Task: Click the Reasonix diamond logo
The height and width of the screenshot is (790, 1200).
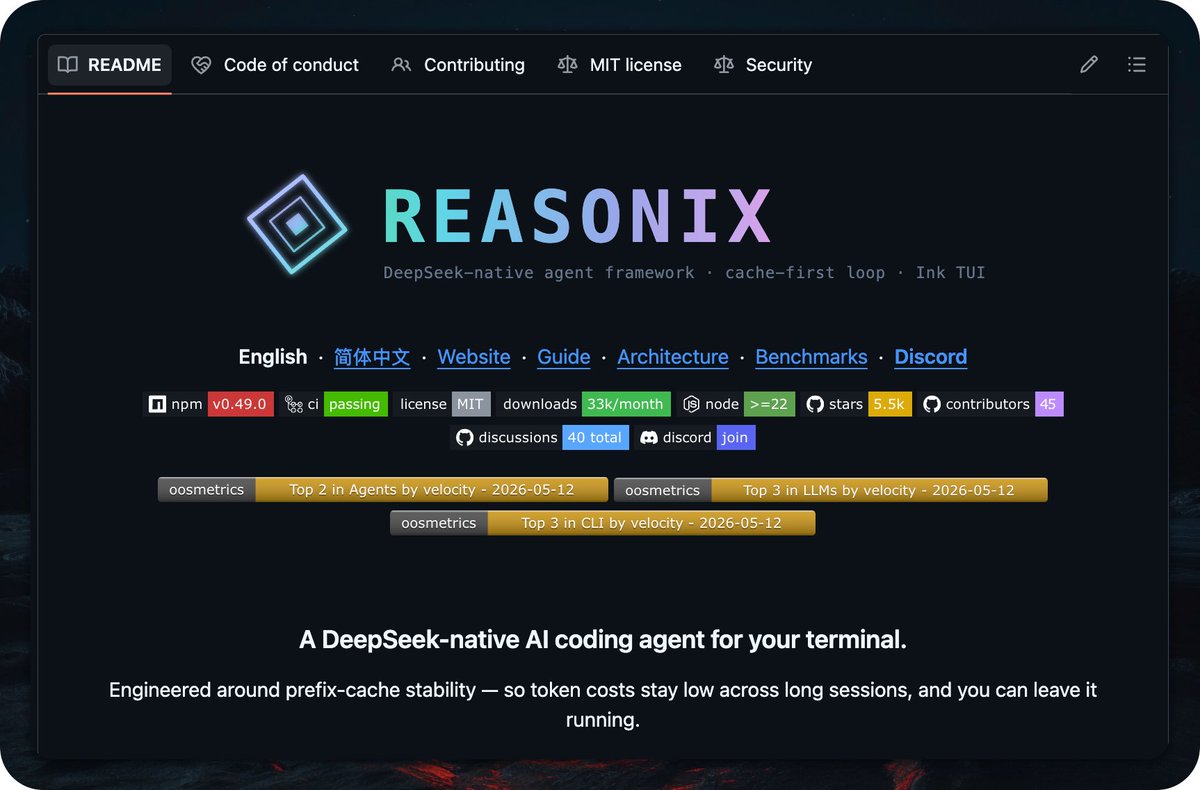Action: (x=297, y=224)
